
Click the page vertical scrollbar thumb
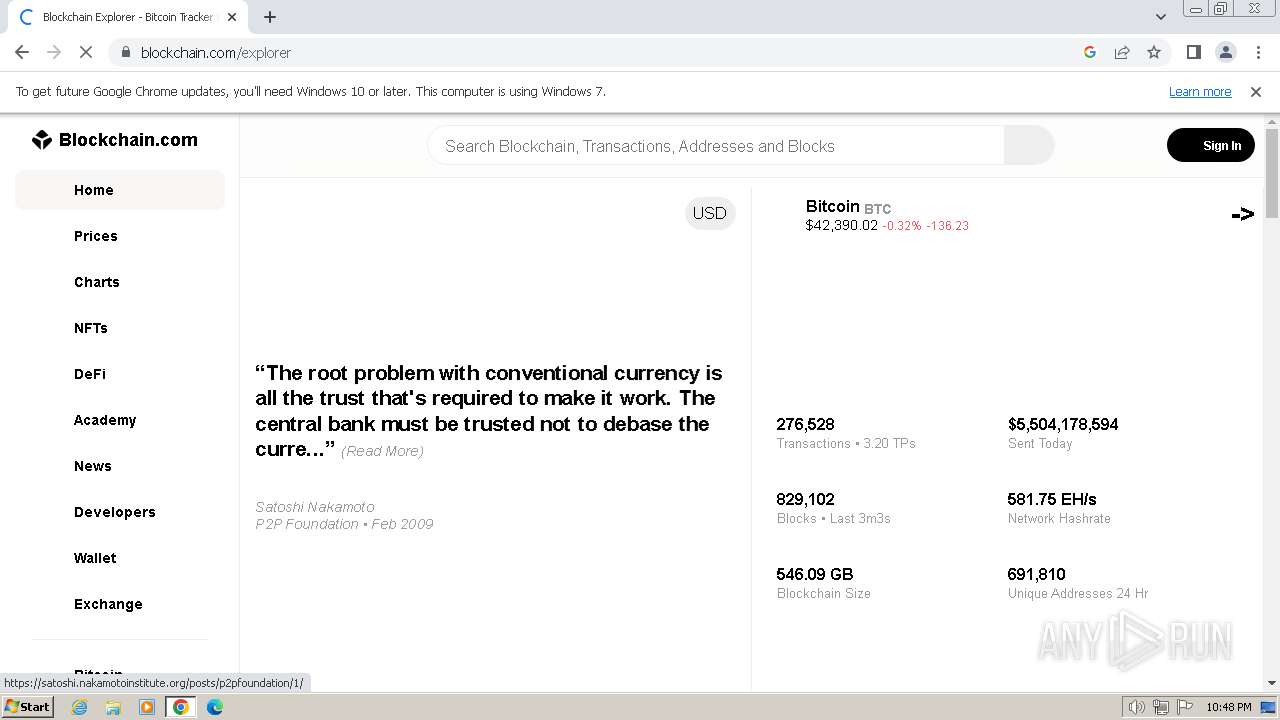tap(1271, 173)
